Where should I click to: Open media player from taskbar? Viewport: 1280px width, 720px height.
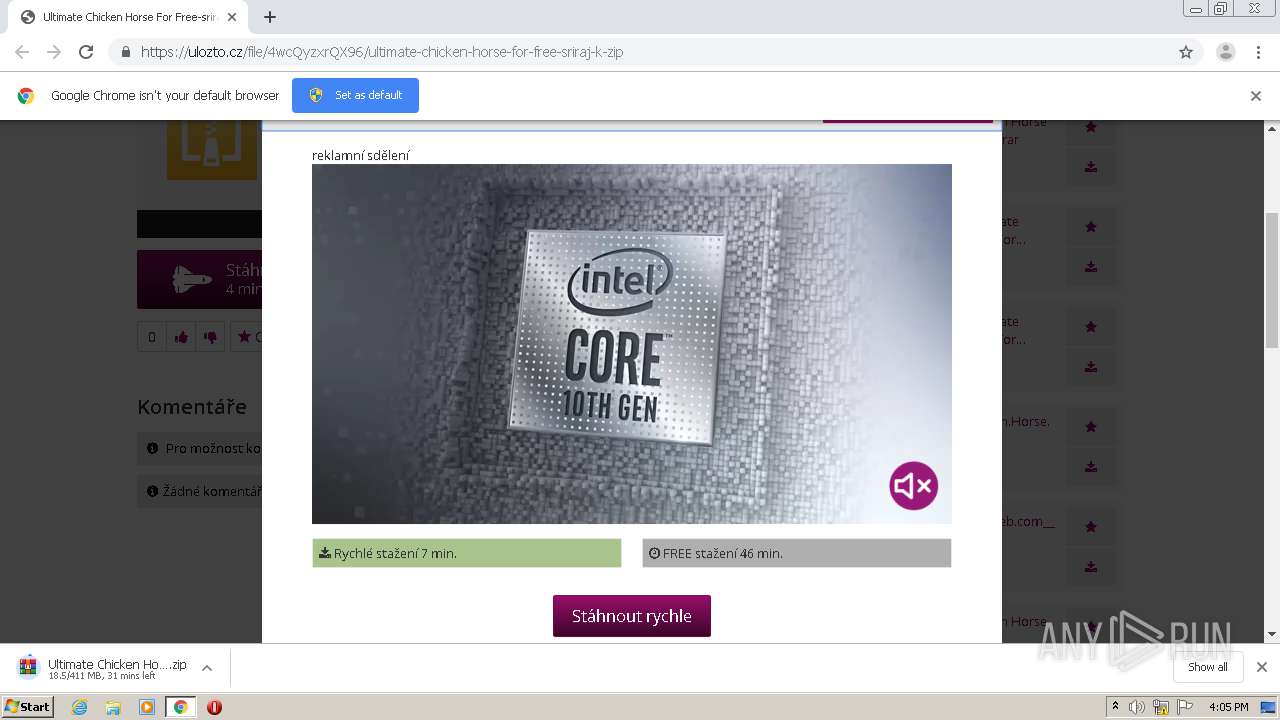147,707
